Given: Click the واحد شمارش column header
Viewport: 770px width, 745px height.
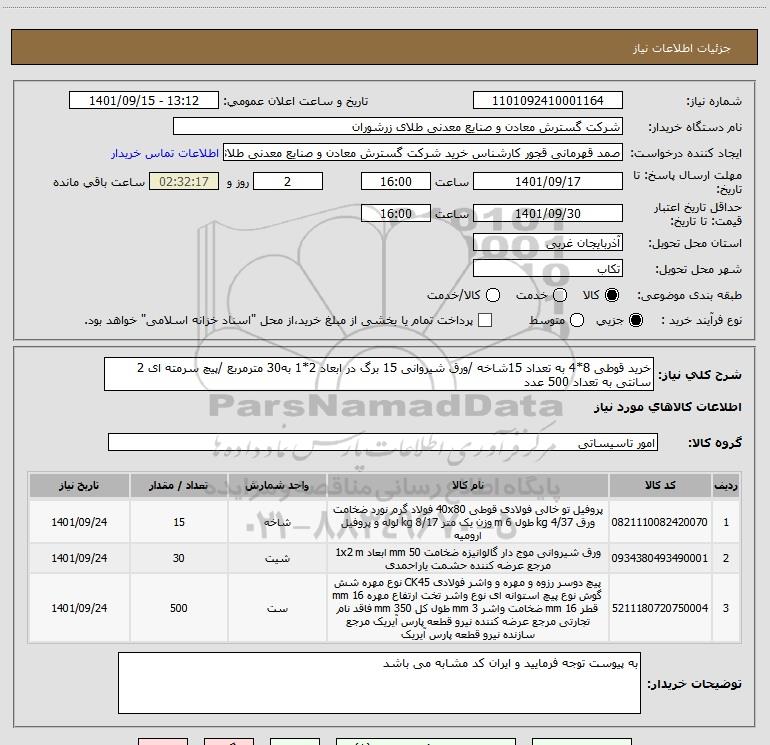Looking at the screenshot, I should click(277, 485).
